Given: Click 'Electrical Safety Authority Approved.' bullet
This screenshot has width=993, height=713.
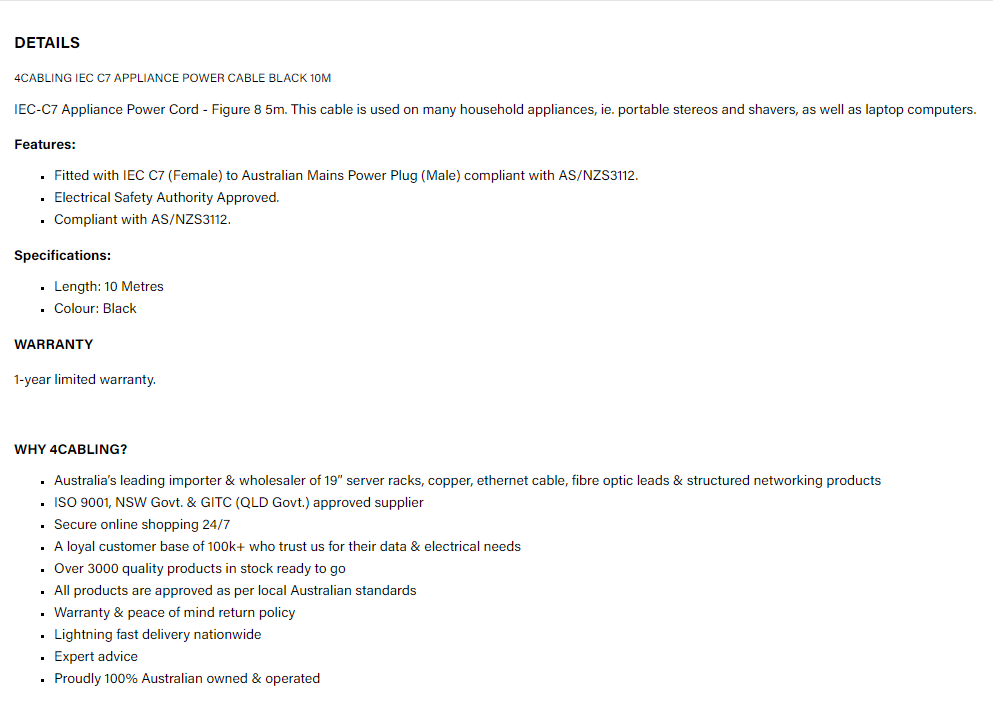Looking at the screenshot, I should pos(166,197).
